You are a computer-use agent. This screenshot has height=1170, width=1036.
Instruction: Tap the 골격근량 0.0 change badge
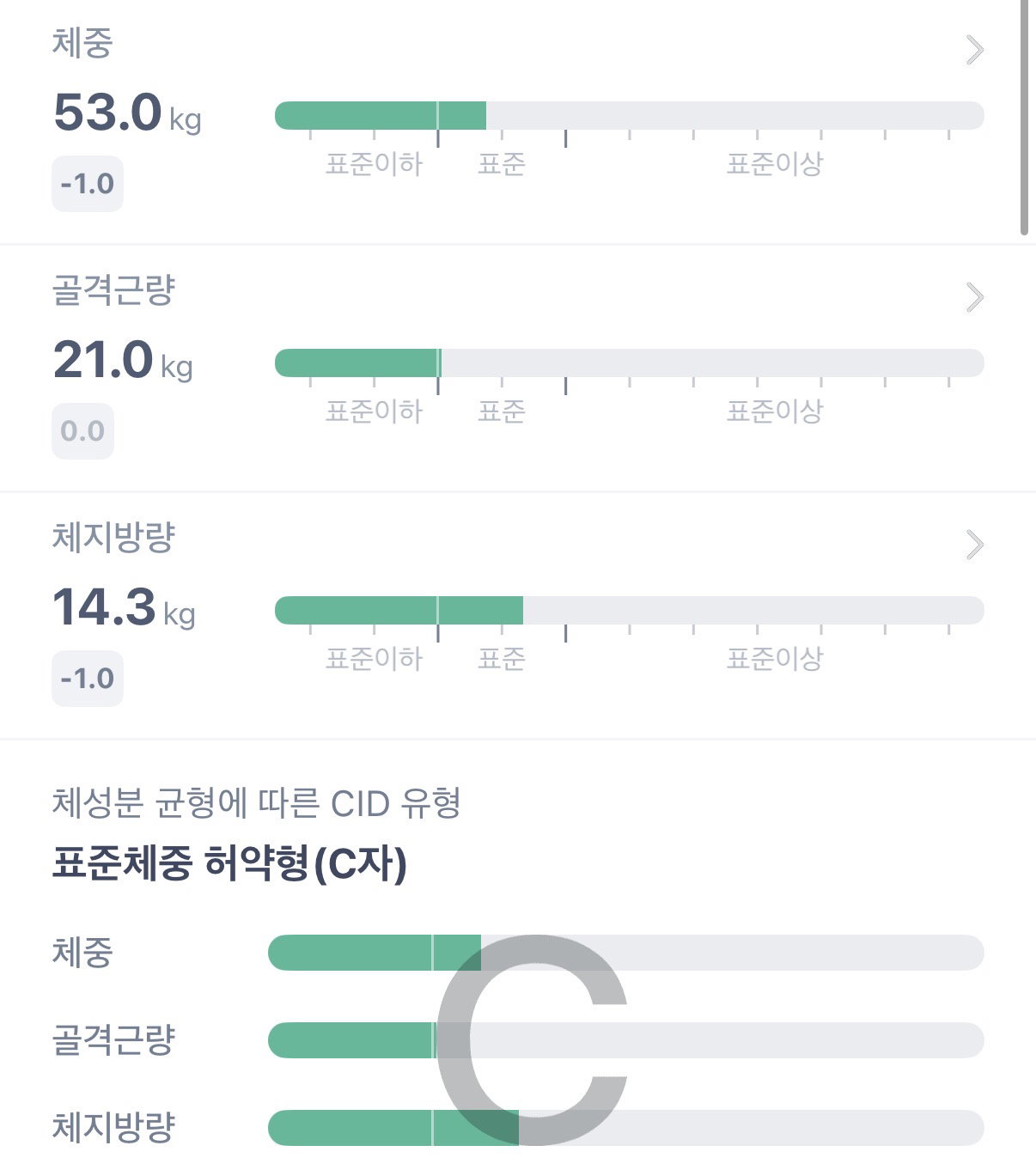82,431
